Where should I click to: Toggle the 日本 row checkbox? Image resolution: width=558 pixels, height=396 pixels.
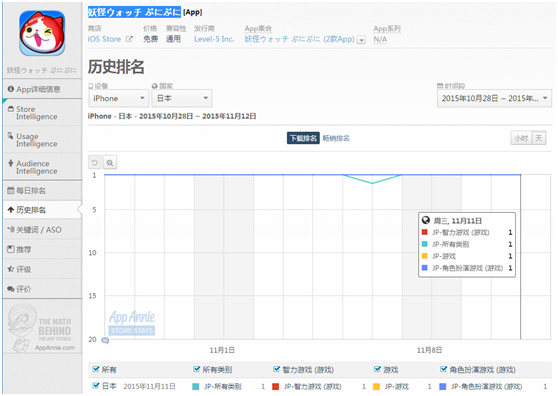click(x=95, y=386)
